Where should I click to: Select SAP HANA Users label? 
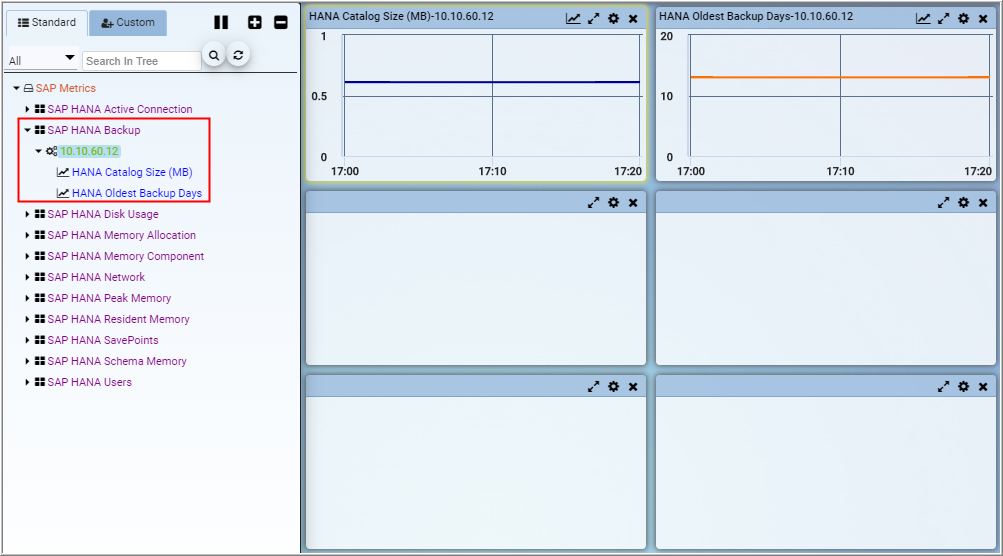tap(90, 382)
